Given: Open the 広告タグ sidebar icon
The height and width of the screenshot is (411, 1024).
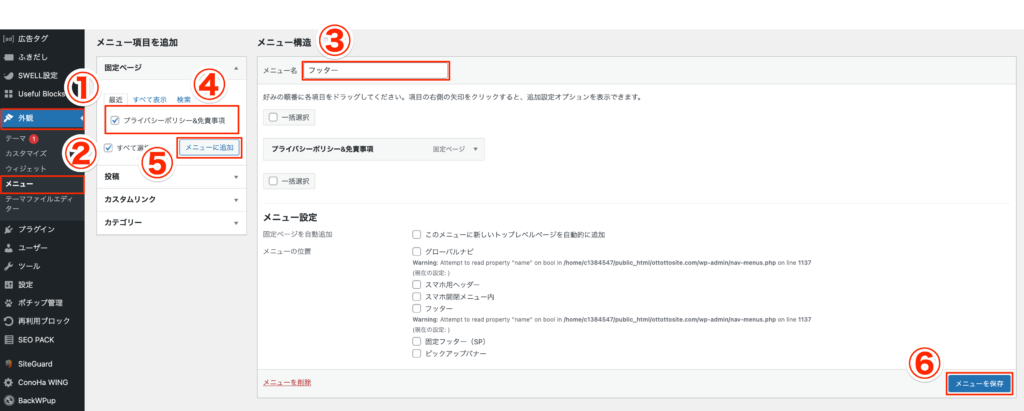Looking at the screenshot, I should (8, 39).
